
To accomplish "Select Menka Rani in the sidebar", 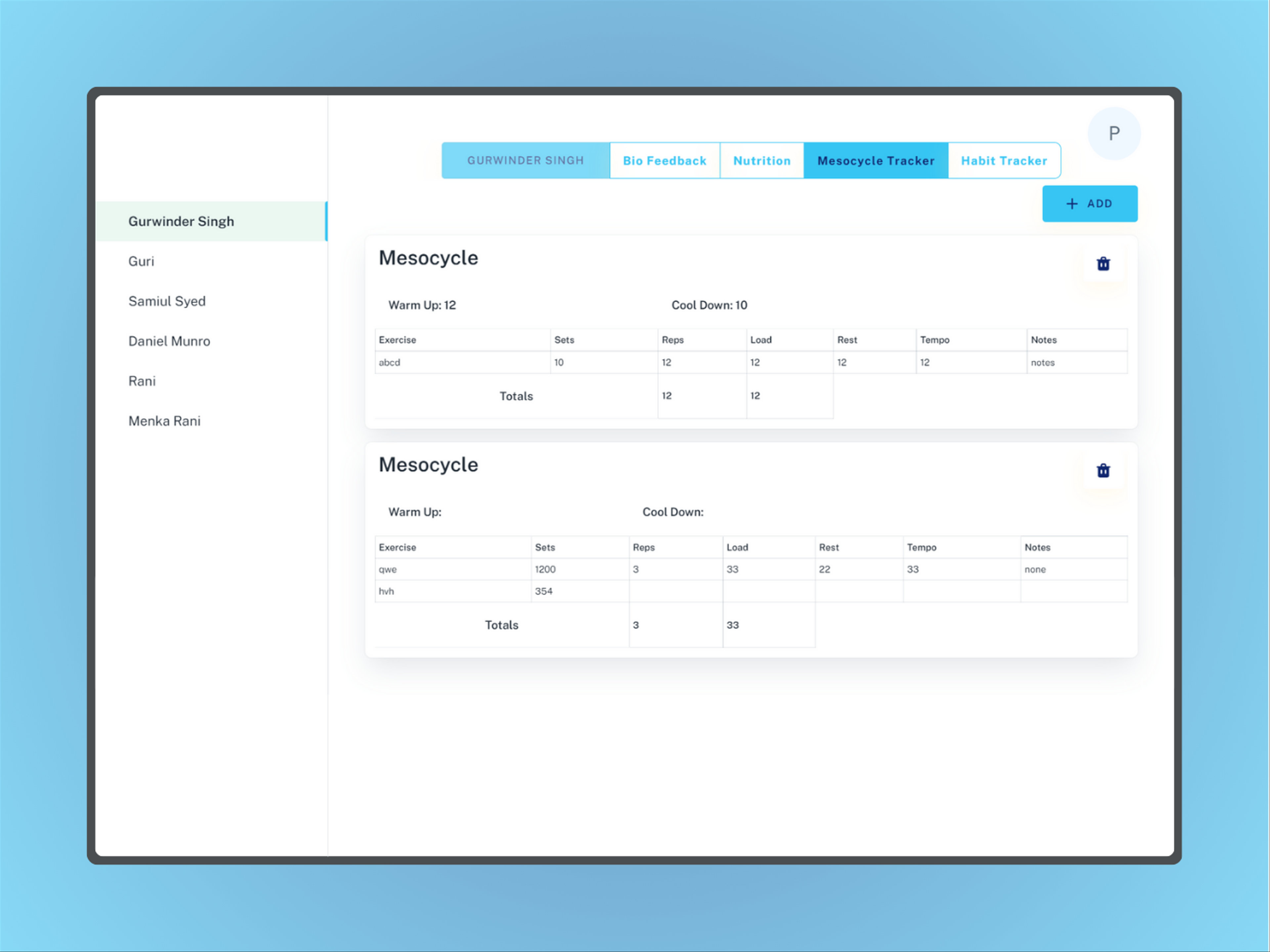I will (211, 421).
